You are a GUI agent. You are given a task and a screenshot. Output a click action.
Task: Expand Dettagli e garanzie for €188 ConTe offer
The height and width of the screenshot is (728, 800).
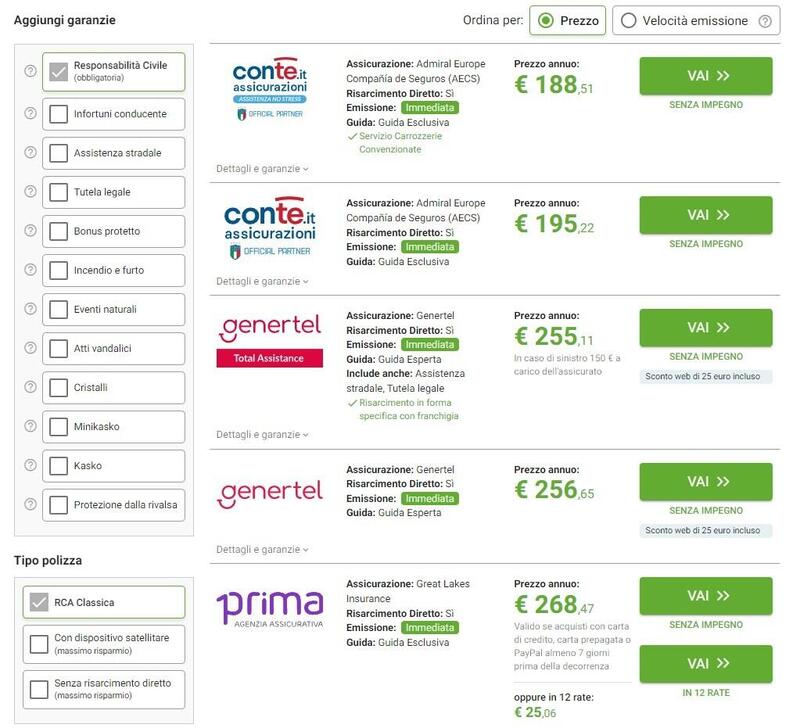[262, 169]
